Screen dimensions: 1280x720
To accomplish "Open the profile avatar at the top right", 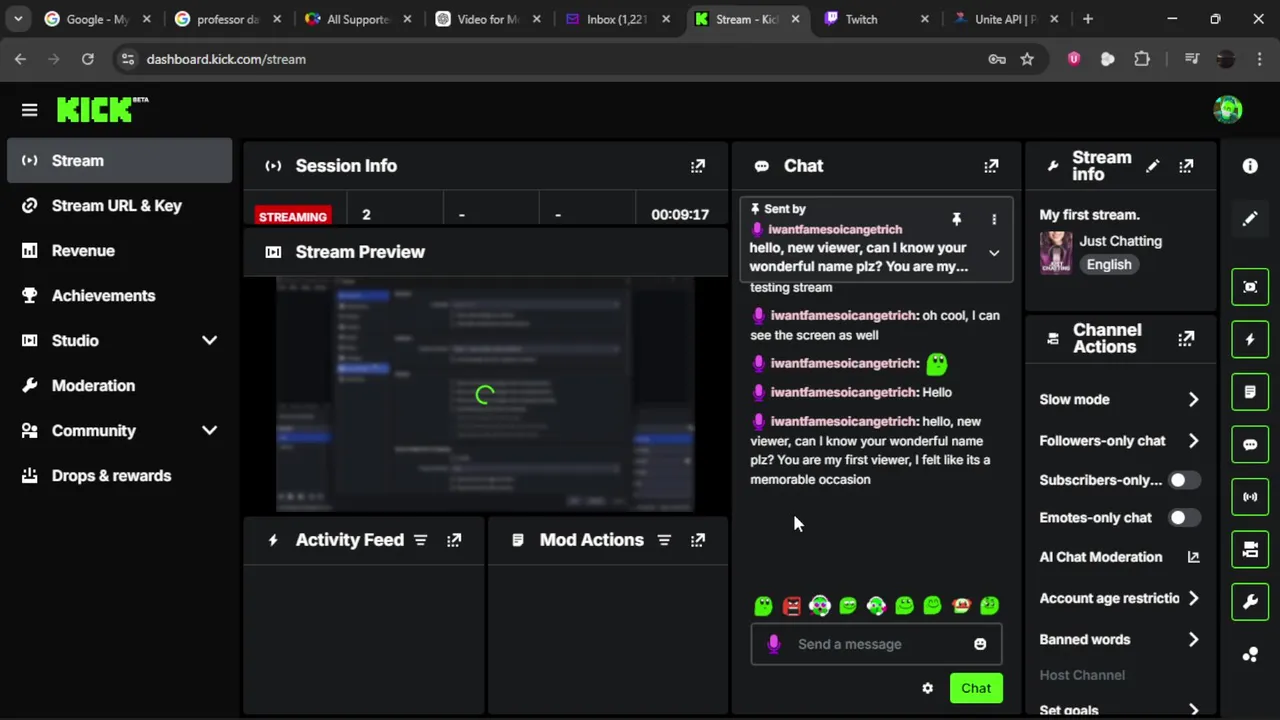I will [x=1228, y=110].
